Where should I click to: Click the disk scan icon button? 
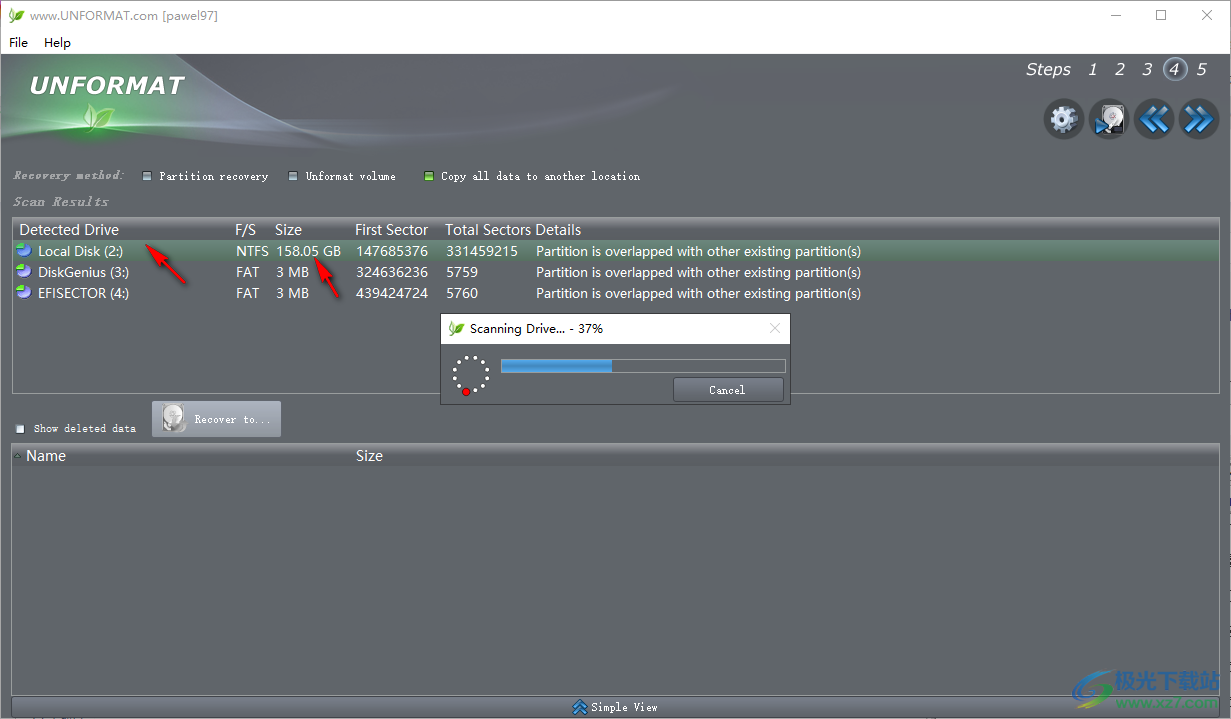[x=1108, y=120]
